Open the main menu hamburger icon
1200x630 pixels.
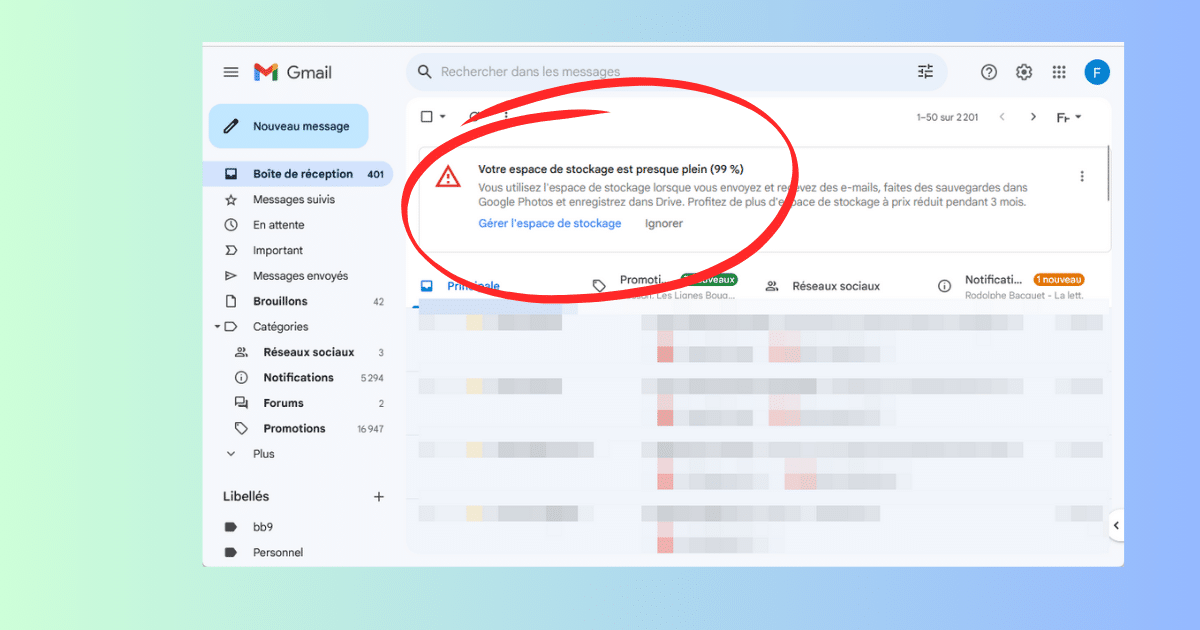(x=231, y=72)
